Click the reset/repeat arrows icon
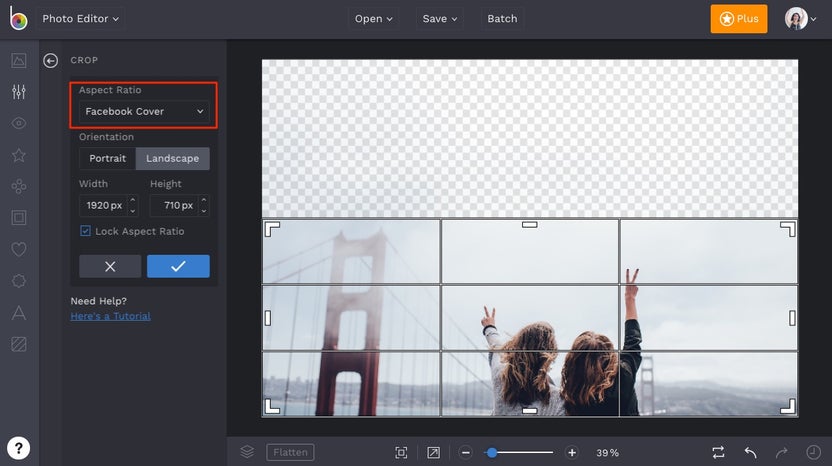Image resolution: width=832 pixels, height=466 pixels. [718, 452]
